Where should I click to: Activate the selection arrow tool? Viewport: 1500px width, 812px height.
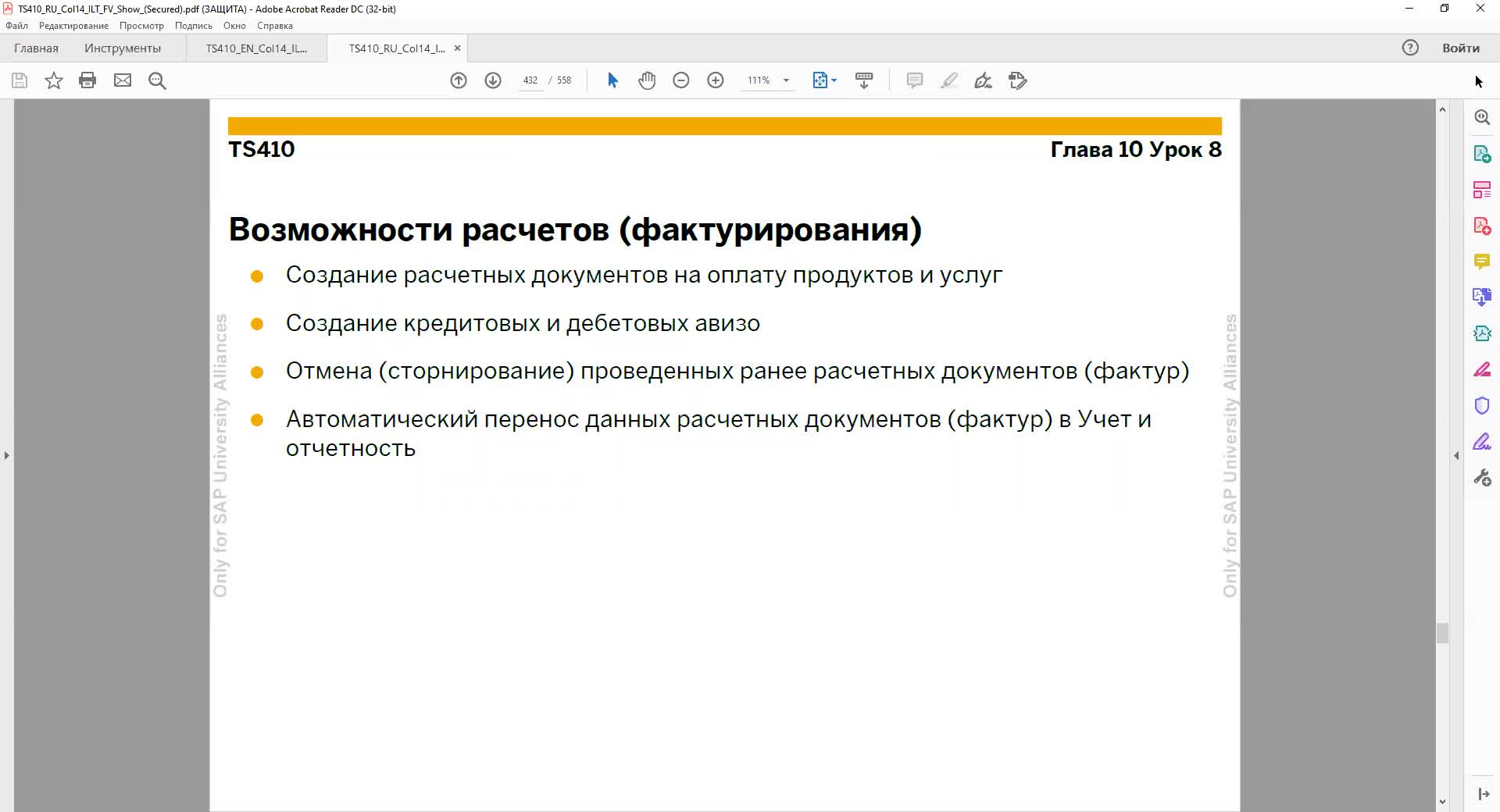[x=612, y=80]
